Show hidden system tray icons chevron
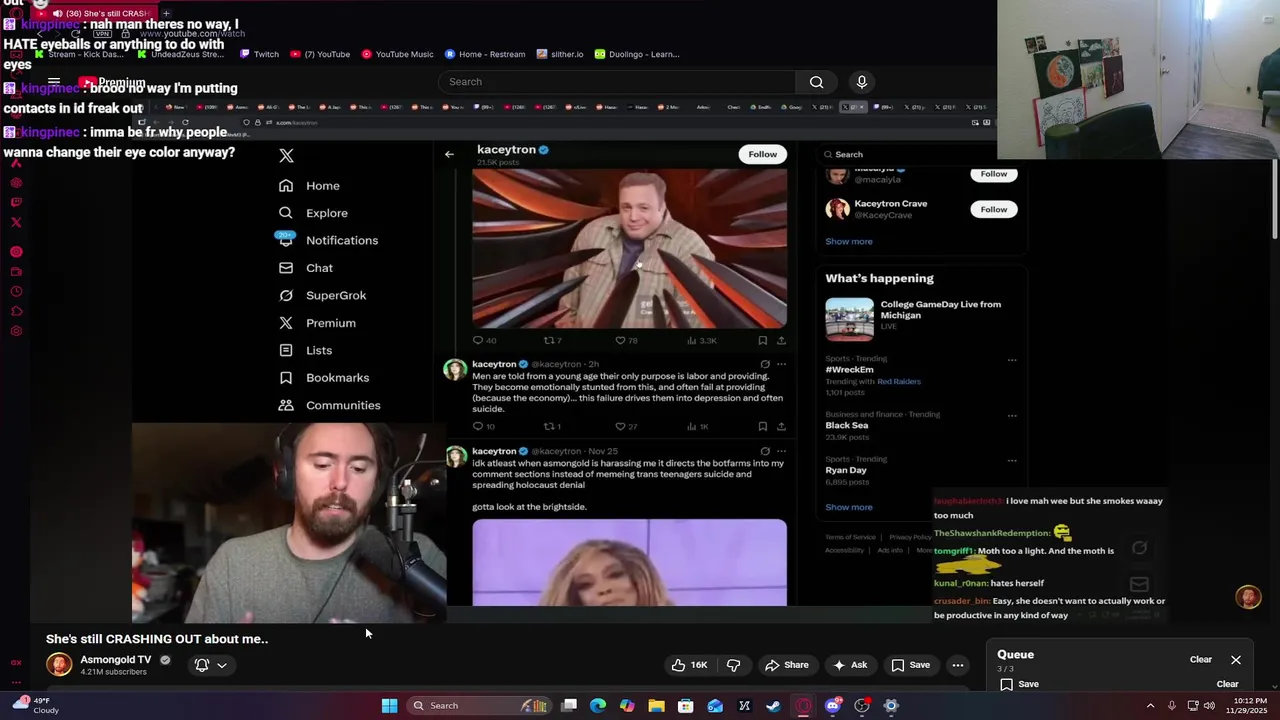Screen dimensions: 1280x720 pos(1150,706)
